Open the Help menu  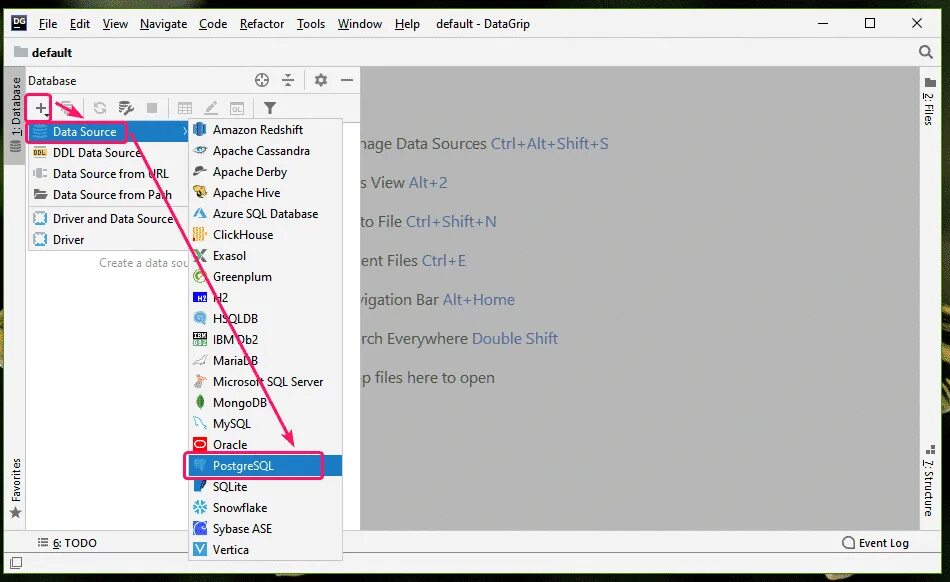click(407, 24)
